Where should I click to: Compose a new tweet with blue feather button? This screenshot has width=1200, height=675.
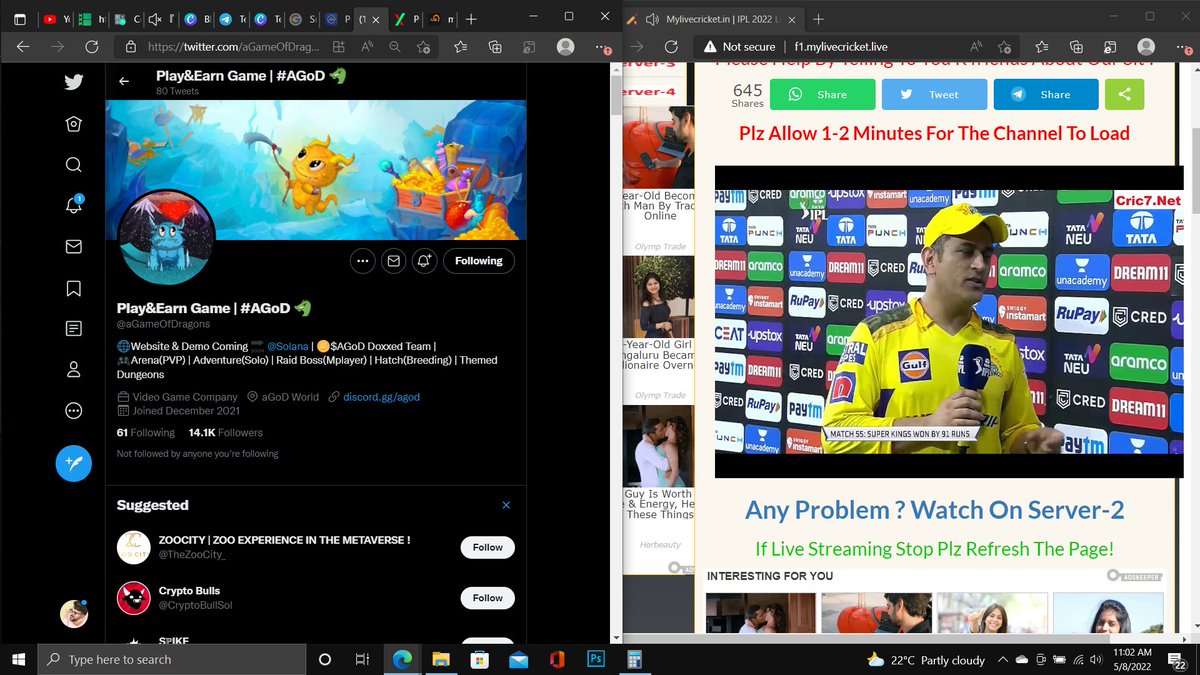73,463
